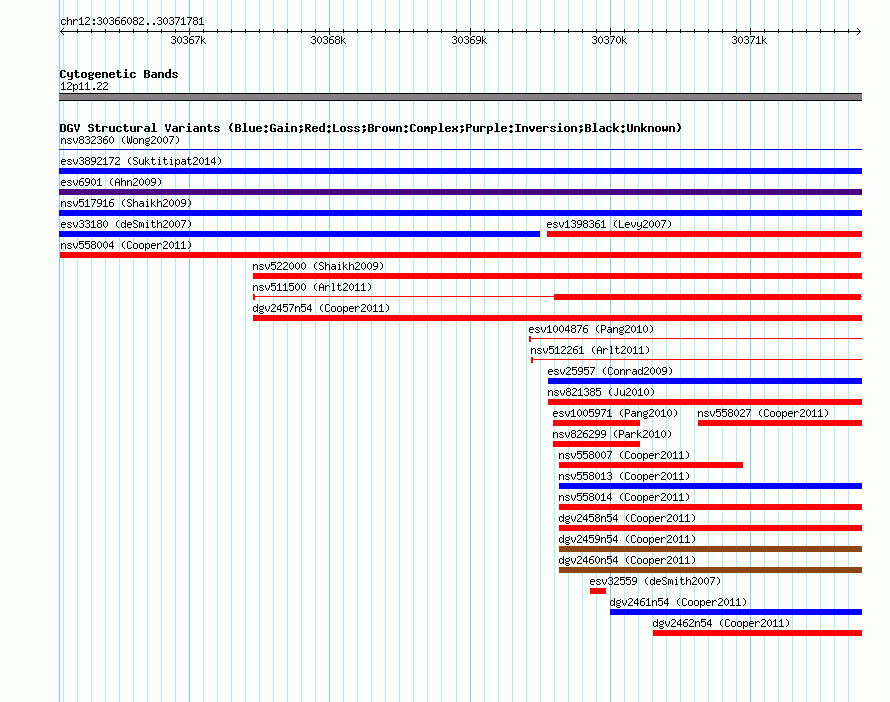Viewport: 890px width, 702px height.
Task: Open esv32559 (deSmith2007) variant label
Action: coord(655,581)
